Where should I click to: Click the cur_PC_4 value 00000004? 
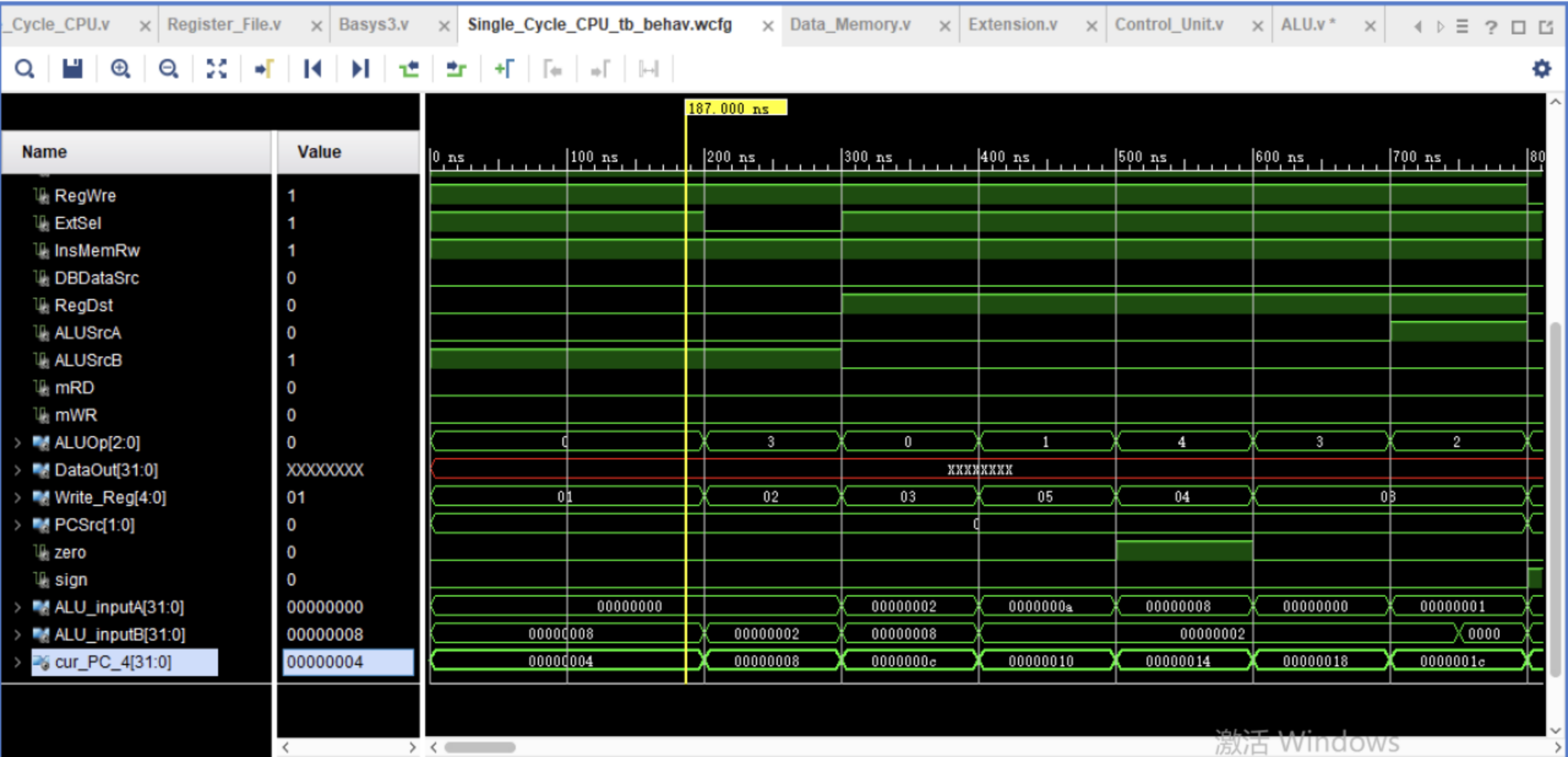347,662
